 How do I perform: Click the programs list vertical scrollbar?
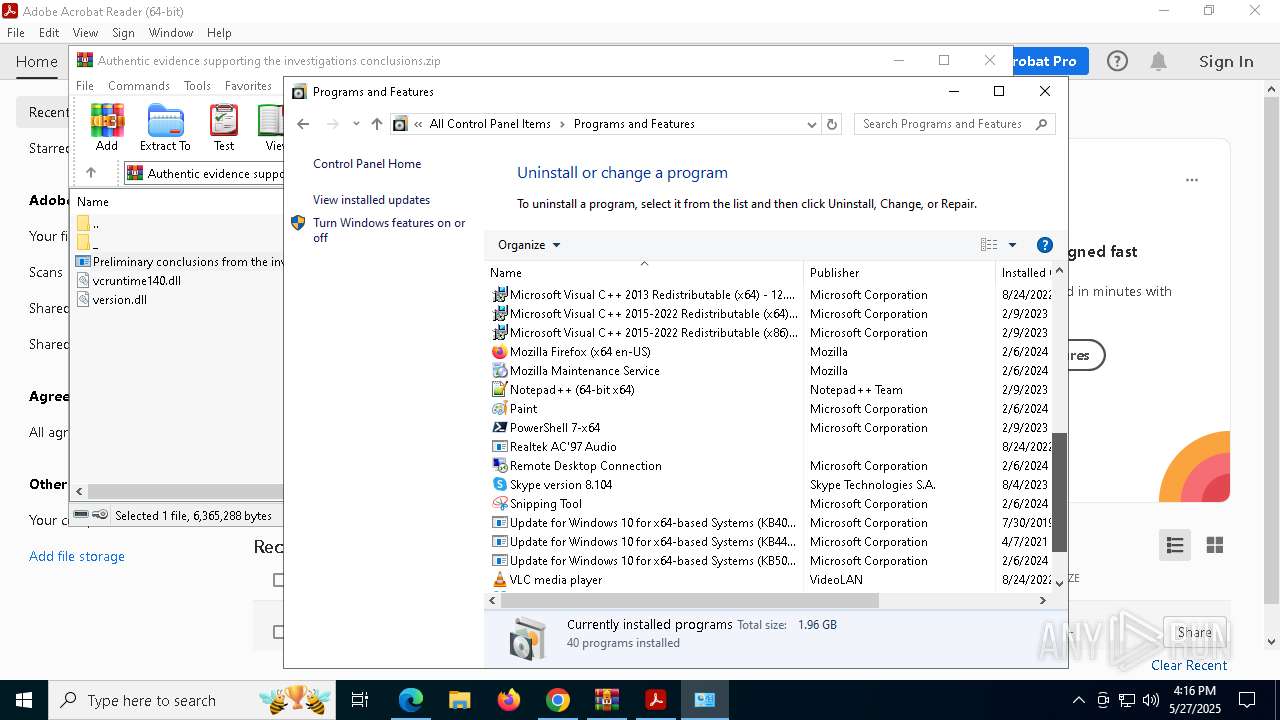point(1059,493)
